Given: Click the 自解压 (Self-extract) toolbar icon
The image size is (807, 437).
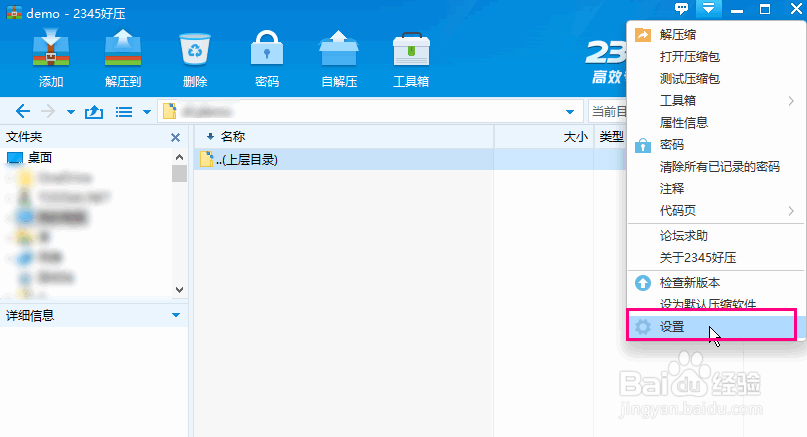Looking at the screenshot, I should click(x=339, y=48).
